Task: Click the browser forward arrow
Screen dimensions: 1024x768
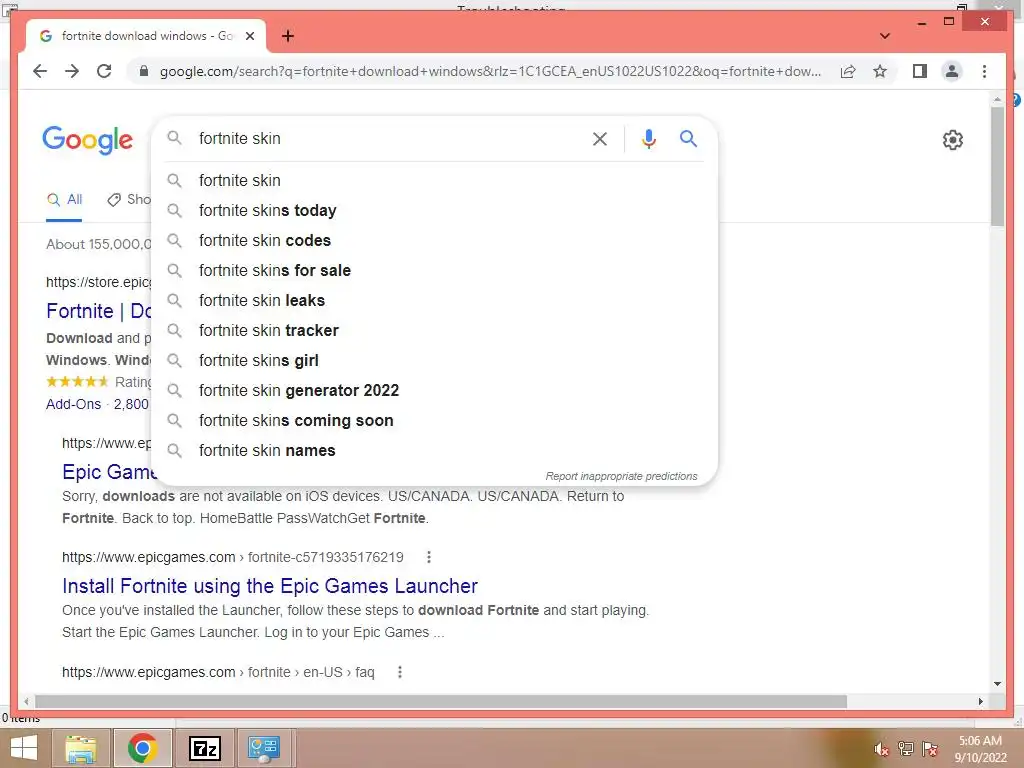Action: point(72,71)
